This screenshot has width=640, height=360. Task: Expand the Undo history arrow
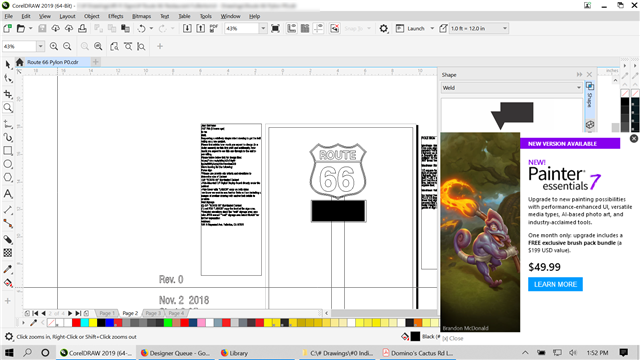pyautogui.click(x=151, y=29)
